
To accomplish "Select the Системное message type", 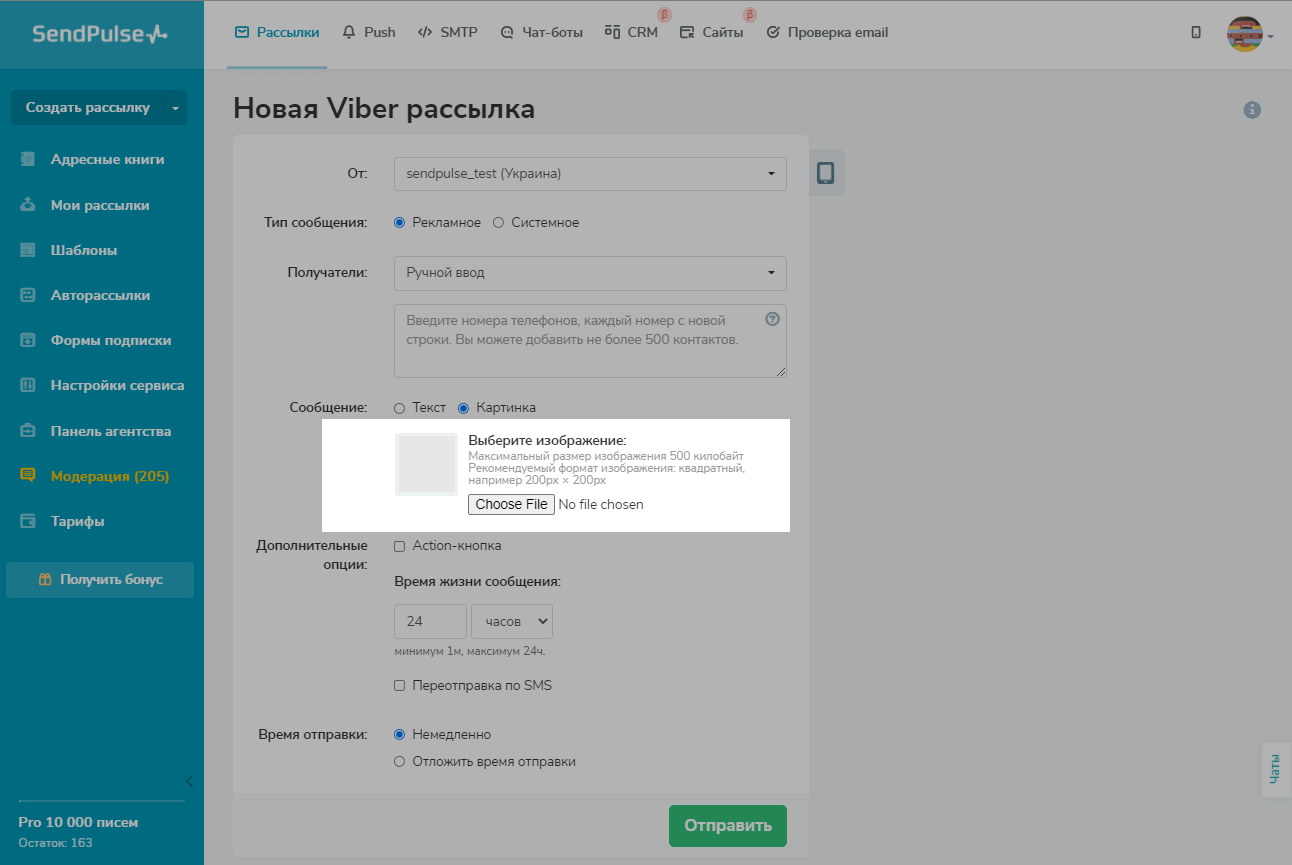I will [x=498, y=223].
